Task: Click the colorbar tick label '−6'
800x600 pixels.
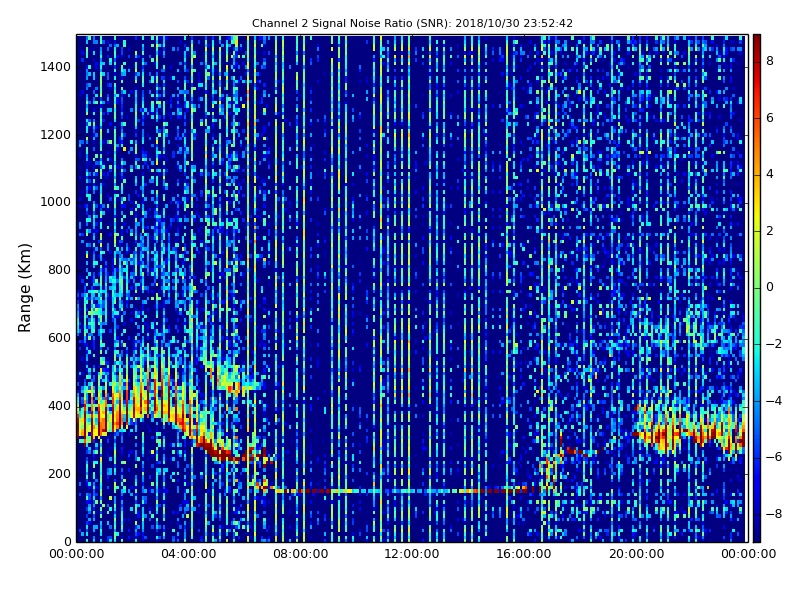Action: point(774,457)
